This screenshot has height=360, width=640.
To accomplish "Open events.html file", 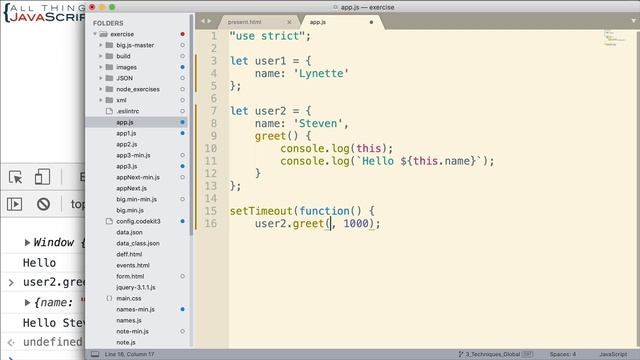I will (133, 265).
